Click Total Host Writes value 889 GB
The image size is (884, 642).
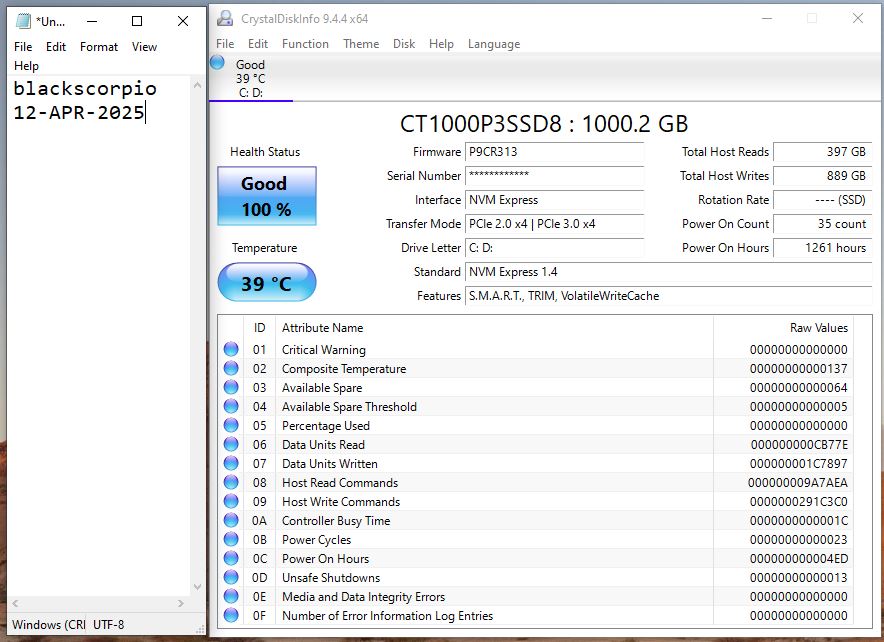(x=823, y=176)
